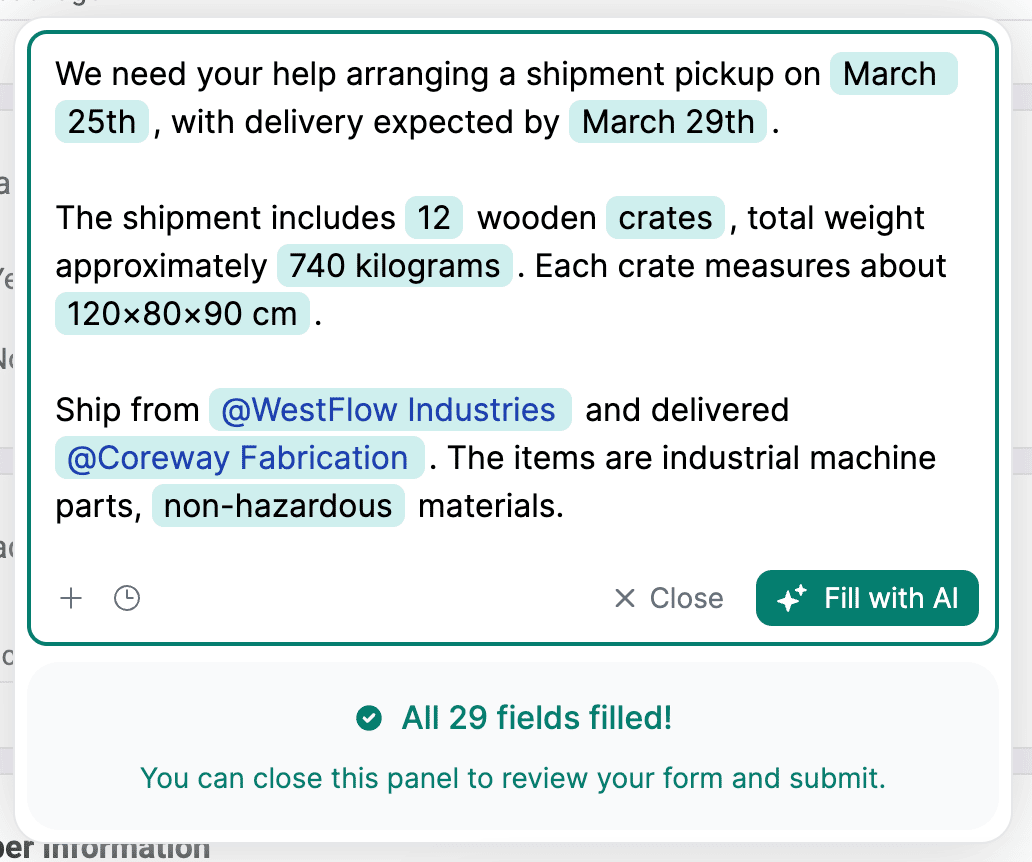This screenshot has height=862, width=1032.
Task: Click the review your form and submit notice
Action: tap(513, 778)
